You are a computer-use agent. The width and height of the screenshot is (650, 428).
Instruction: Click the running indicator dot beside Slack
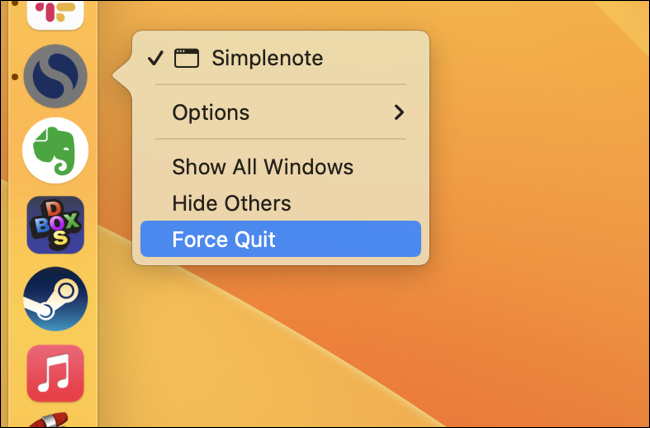click(x=15, y=3)
